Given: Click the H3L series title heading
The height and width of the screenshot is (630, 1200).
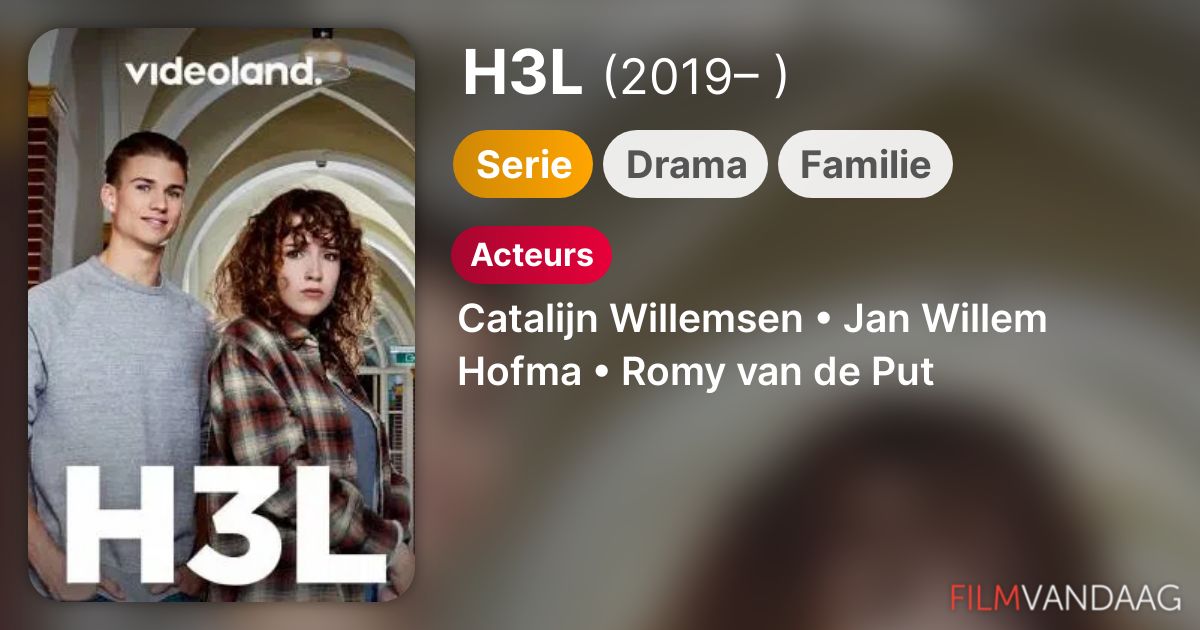Looking at the screenshot, I should tap(522, 76).
